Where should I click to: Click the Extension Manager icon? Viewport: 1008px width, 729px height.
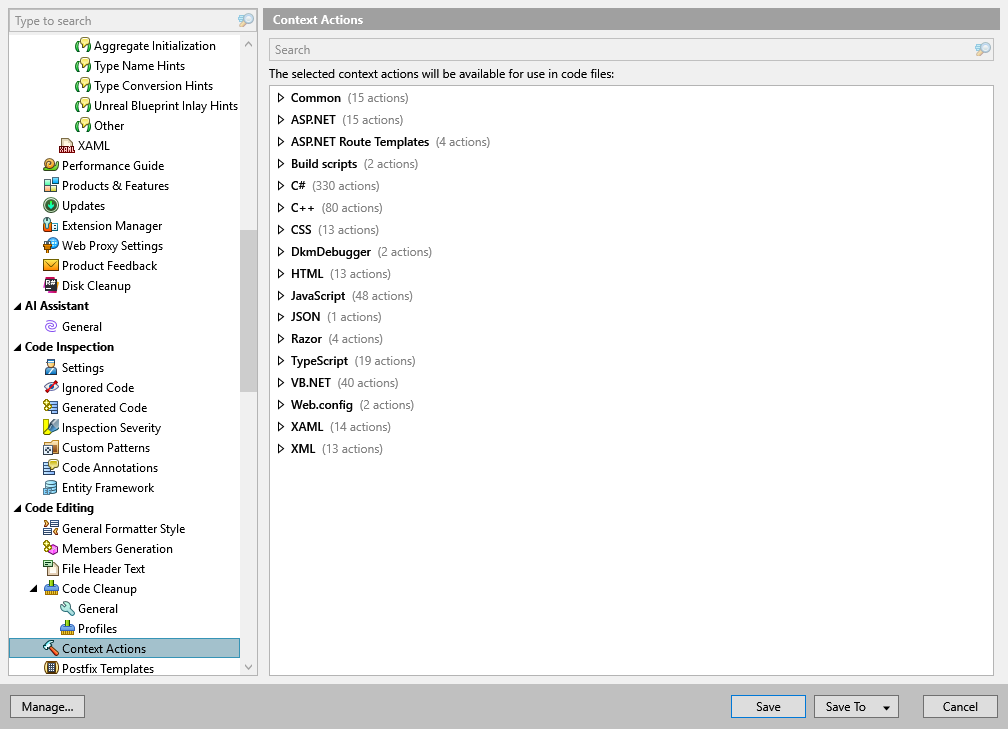point(51,225)
